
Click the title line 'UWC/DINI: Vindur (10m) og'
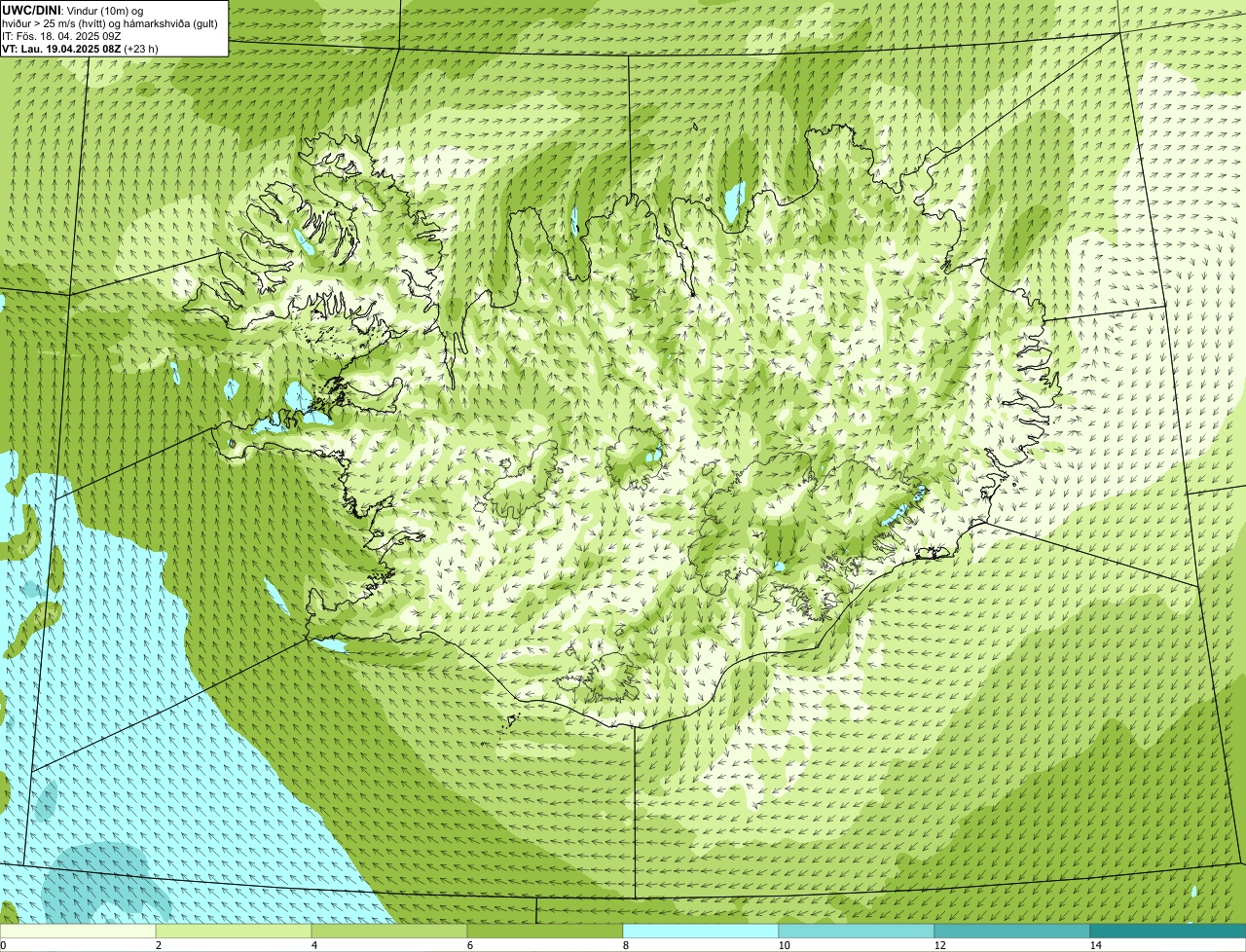pyautogui.click(x=73, y=11)
